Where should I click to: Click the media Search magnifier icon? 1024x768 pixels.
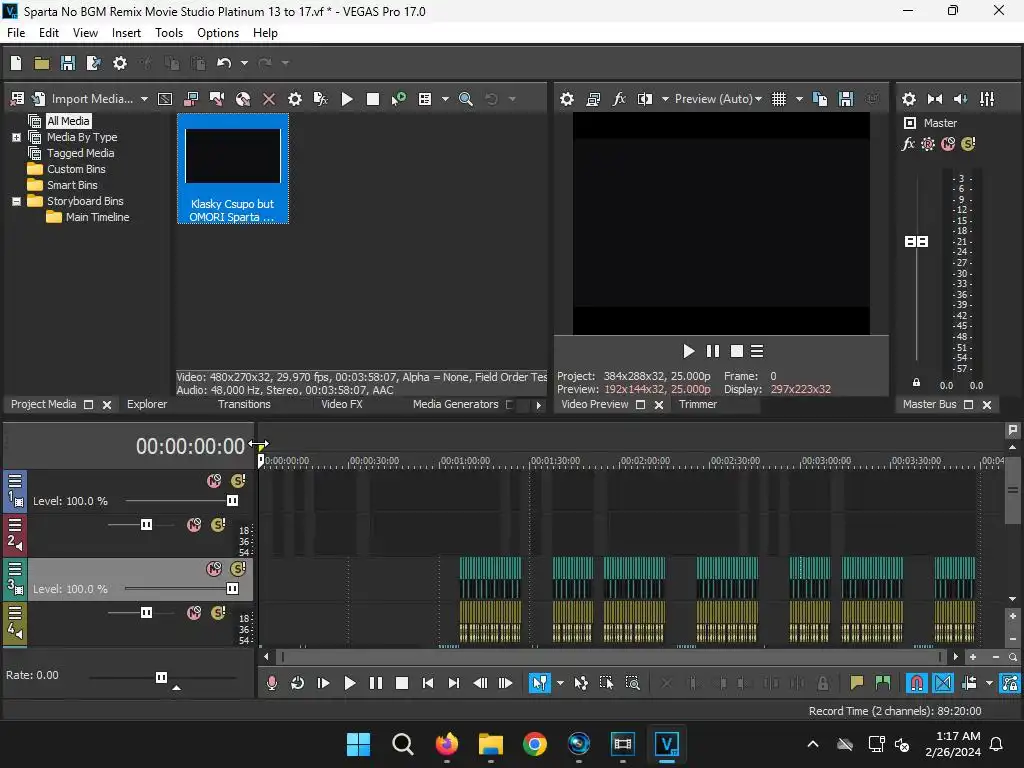(x=466, y=99)
